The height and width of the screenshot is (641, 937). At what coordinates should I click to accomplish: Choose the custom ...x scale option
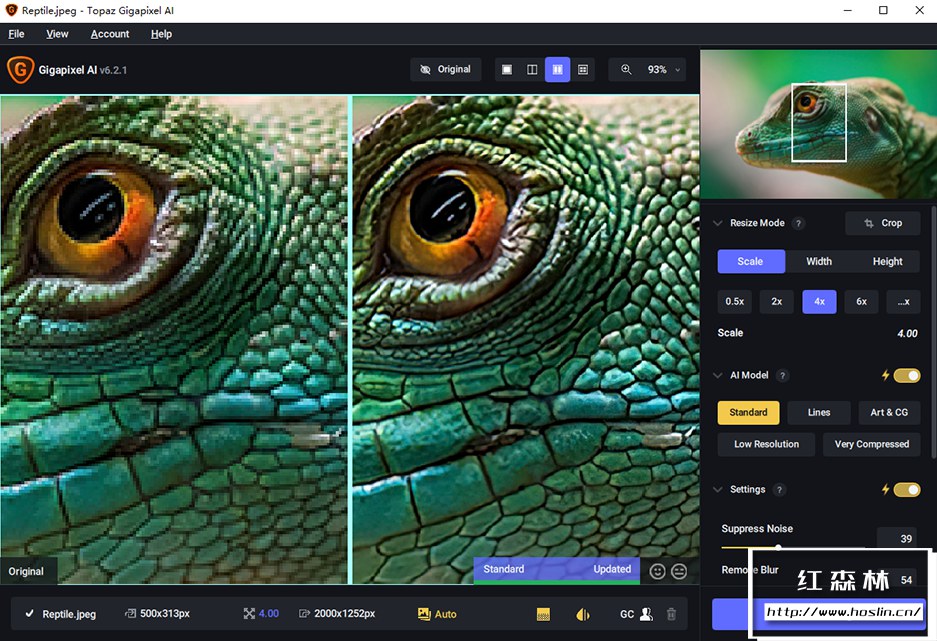pyautogui.click(x=904, y=302)
